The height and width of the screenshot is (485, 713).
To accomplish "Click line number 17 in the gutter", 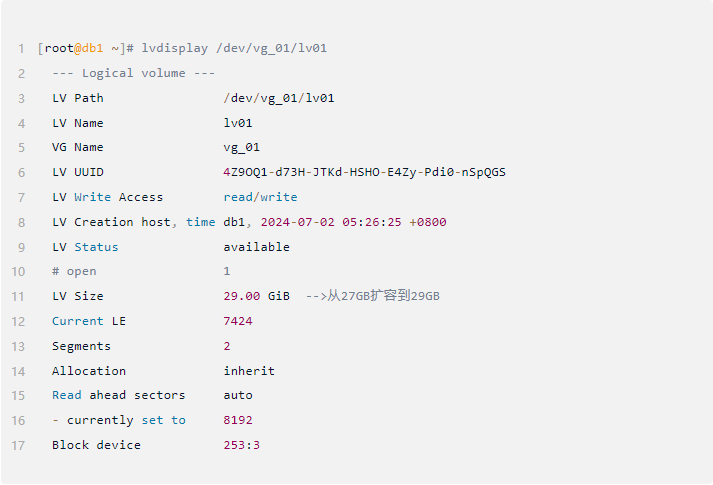I will (x=19, y=445).
